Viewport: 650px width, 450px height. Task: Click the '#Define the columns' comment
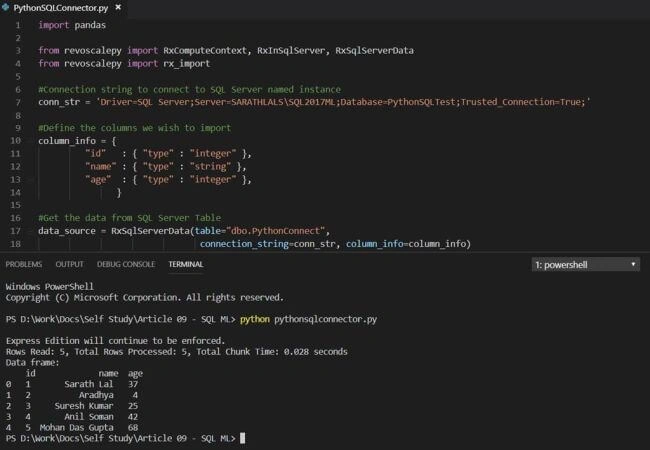click(x=134, y=128)
